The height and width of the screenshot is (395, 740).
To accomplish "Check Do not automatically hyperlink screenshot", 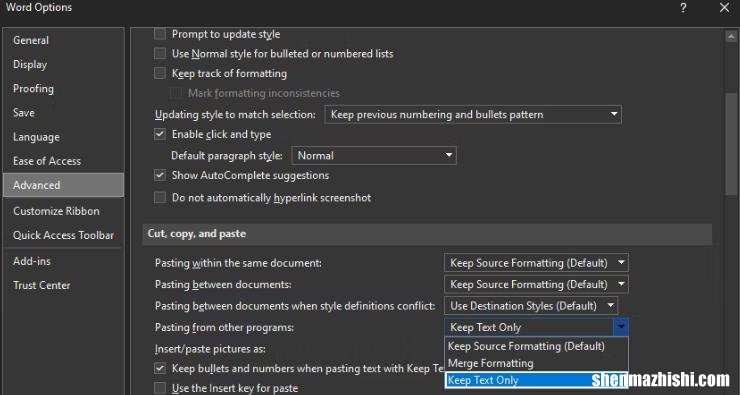I will 160,197.
